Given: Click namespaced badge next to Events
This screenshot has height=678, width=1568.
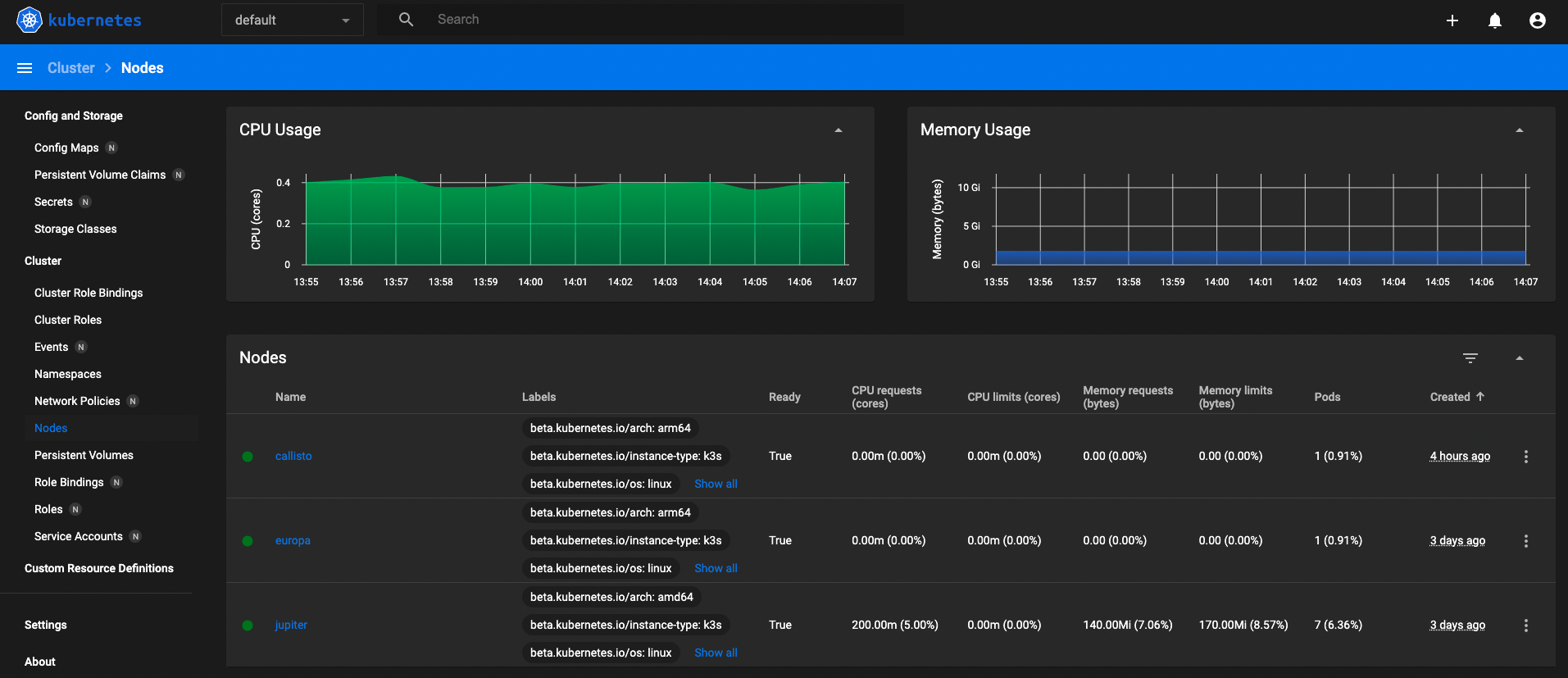Looking at the screenshot, I should [x=81, y=347].
